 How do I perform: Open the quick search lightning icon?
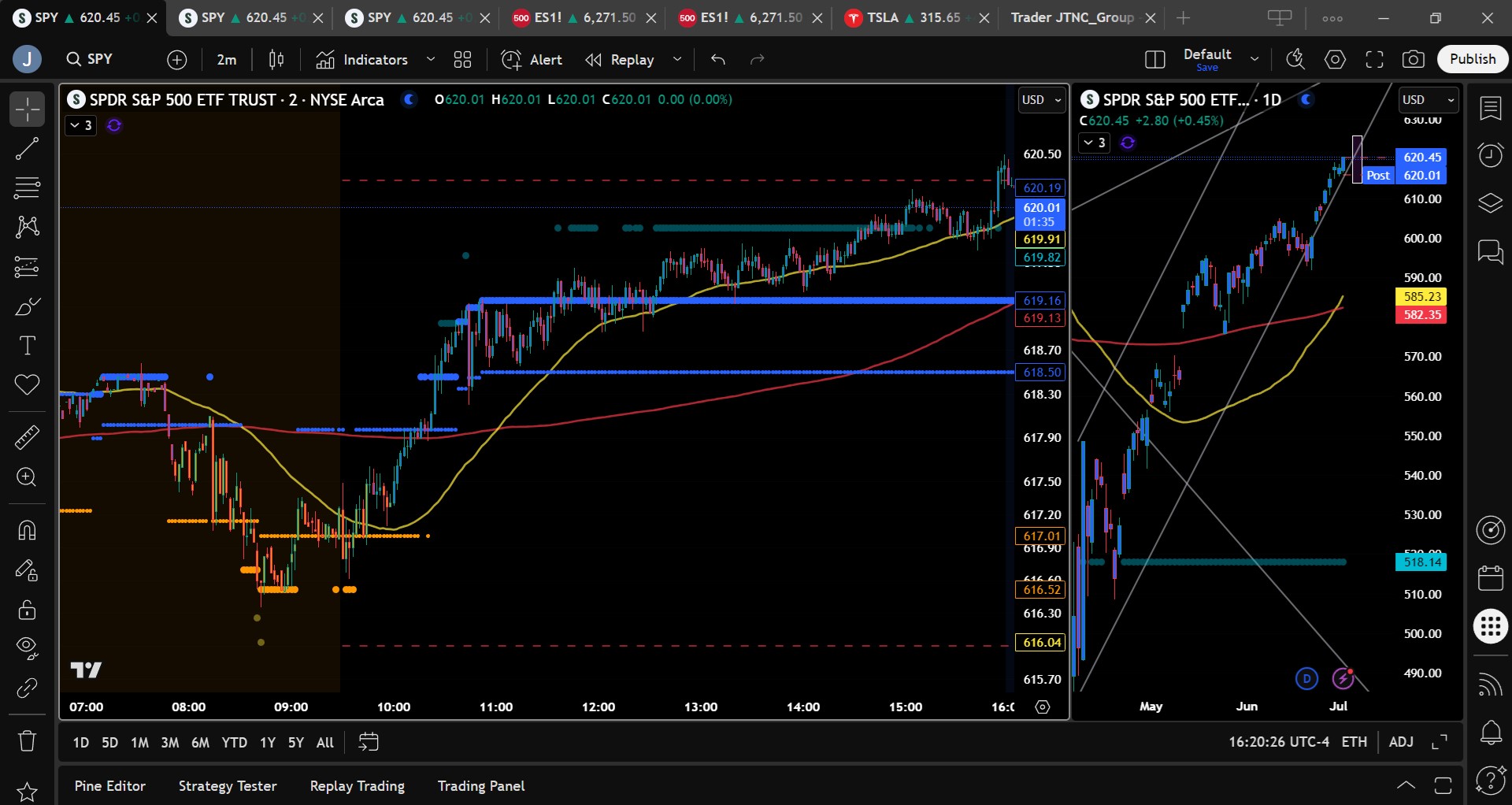pos(1295,59)
